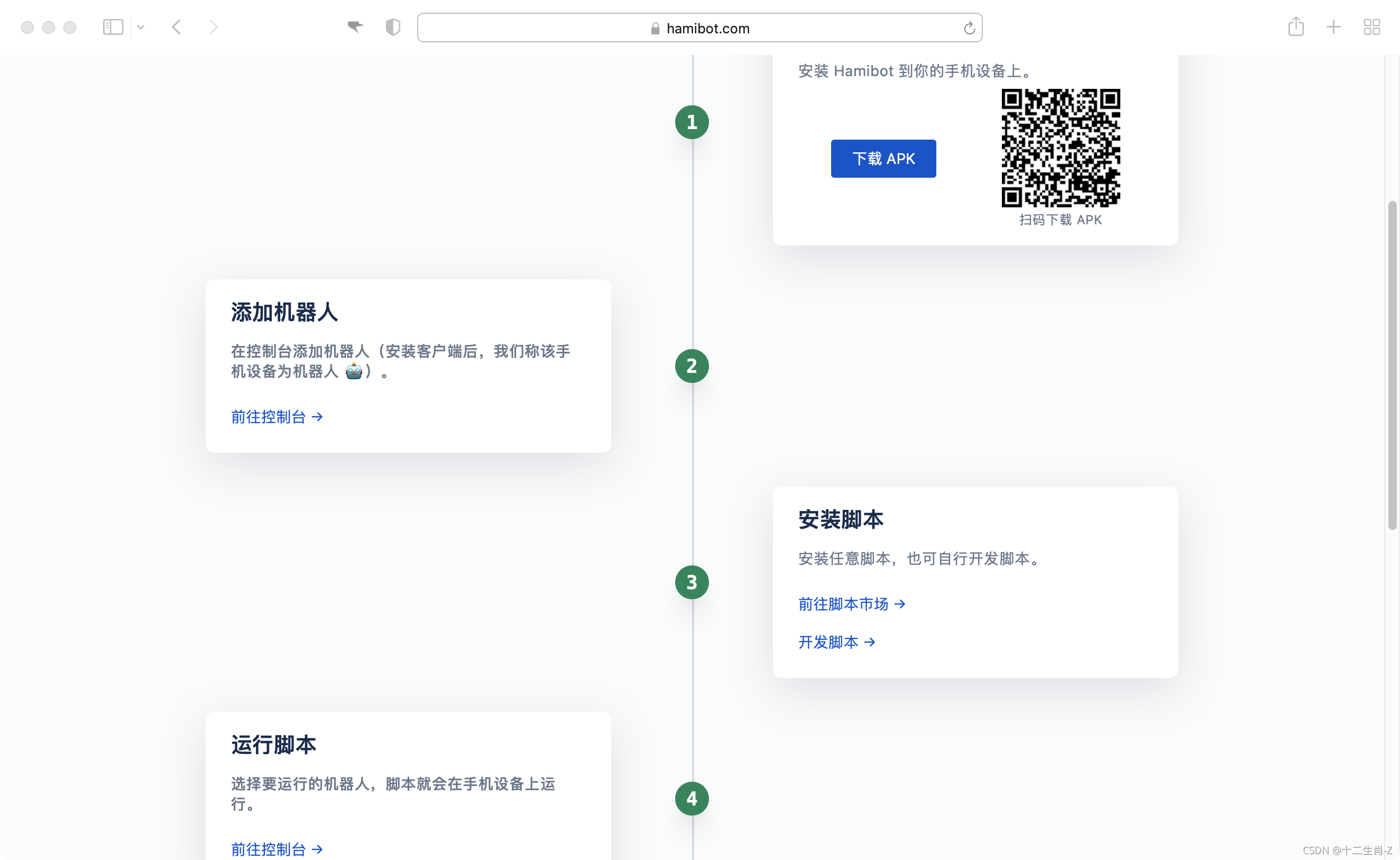Show the tab overview grid icon

(1371, 27)
